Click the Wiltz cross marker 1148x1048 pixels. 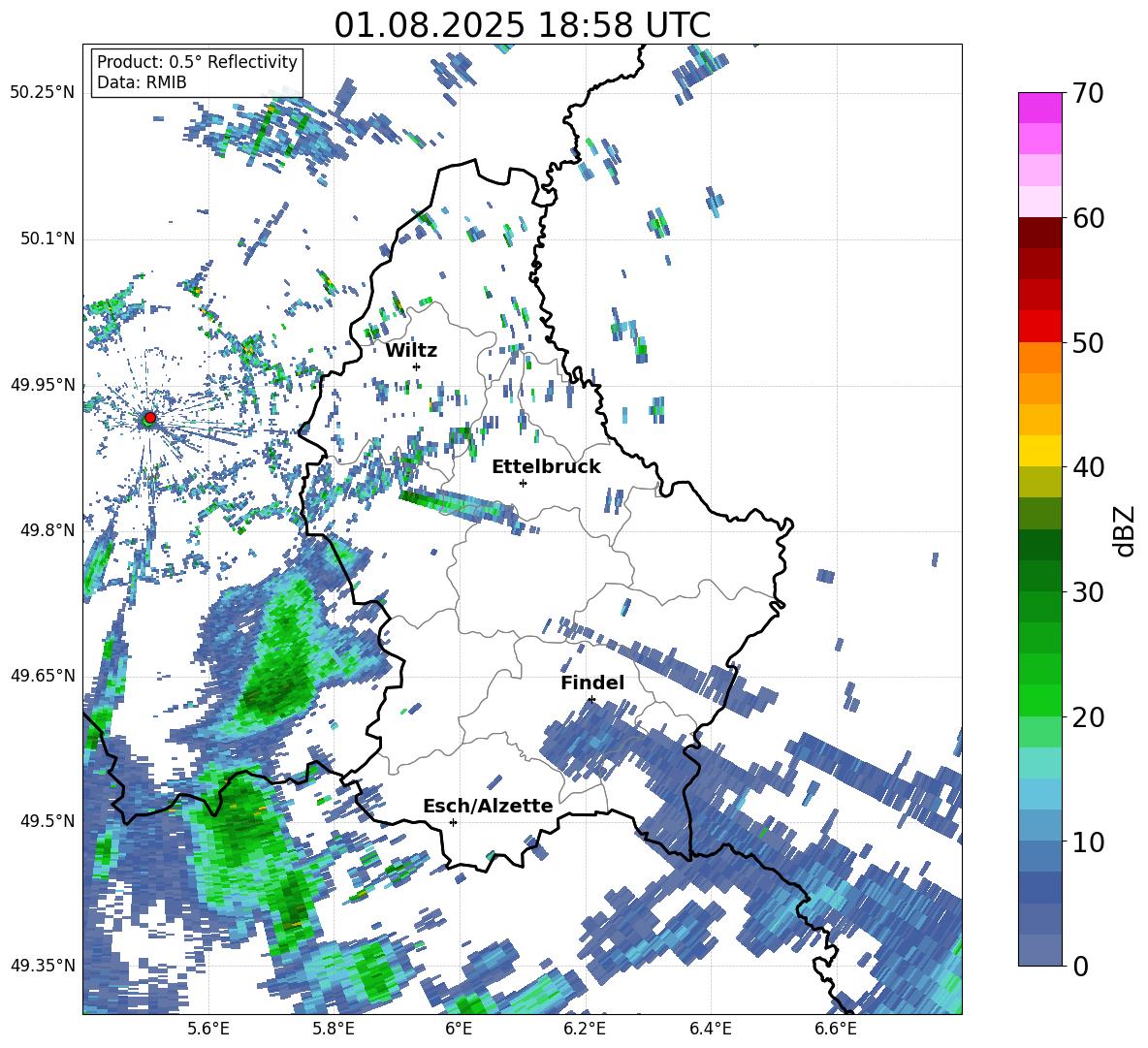click(417, 366)
